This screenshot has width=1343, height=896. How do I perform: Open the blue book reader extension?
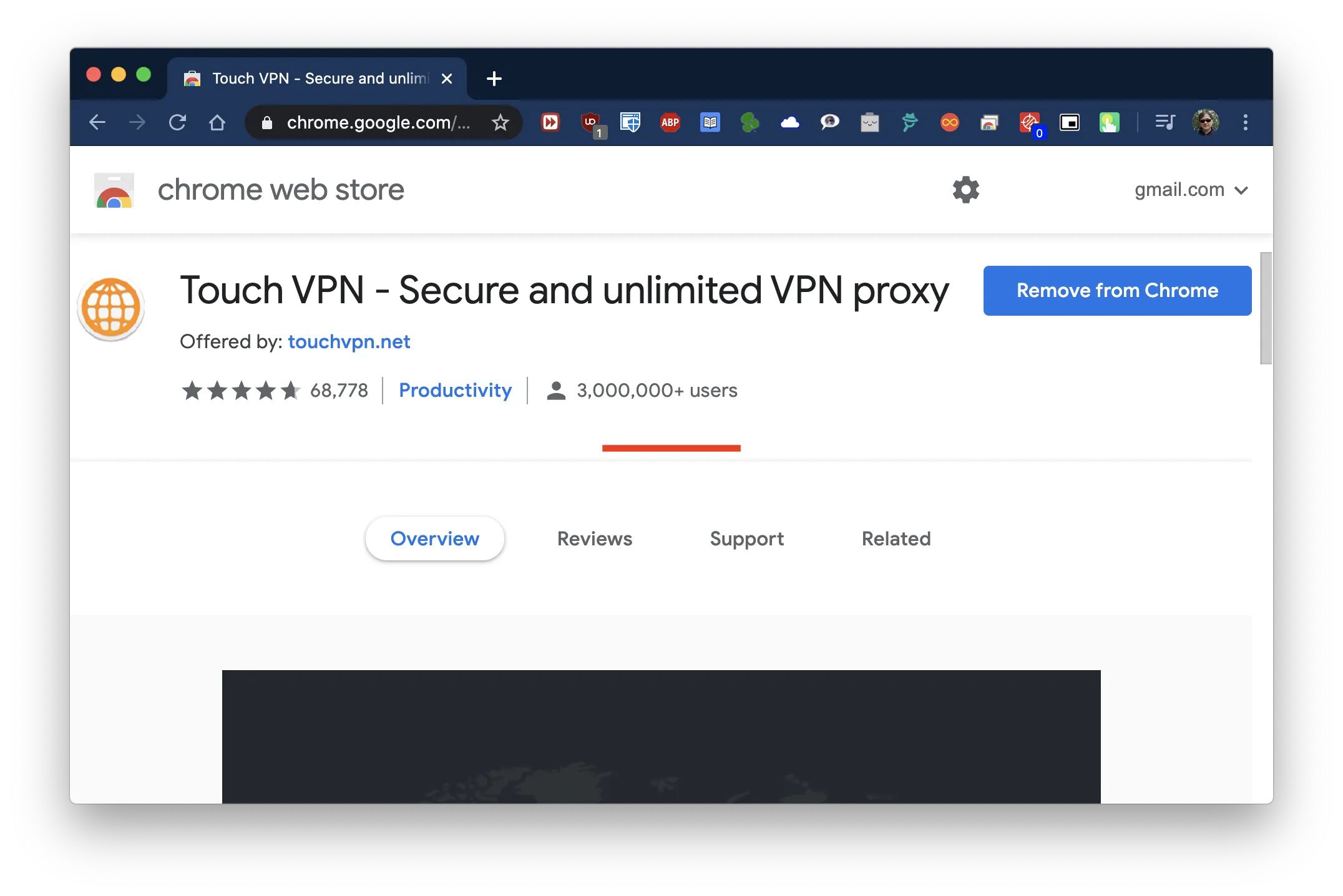(x=710, y=122)
